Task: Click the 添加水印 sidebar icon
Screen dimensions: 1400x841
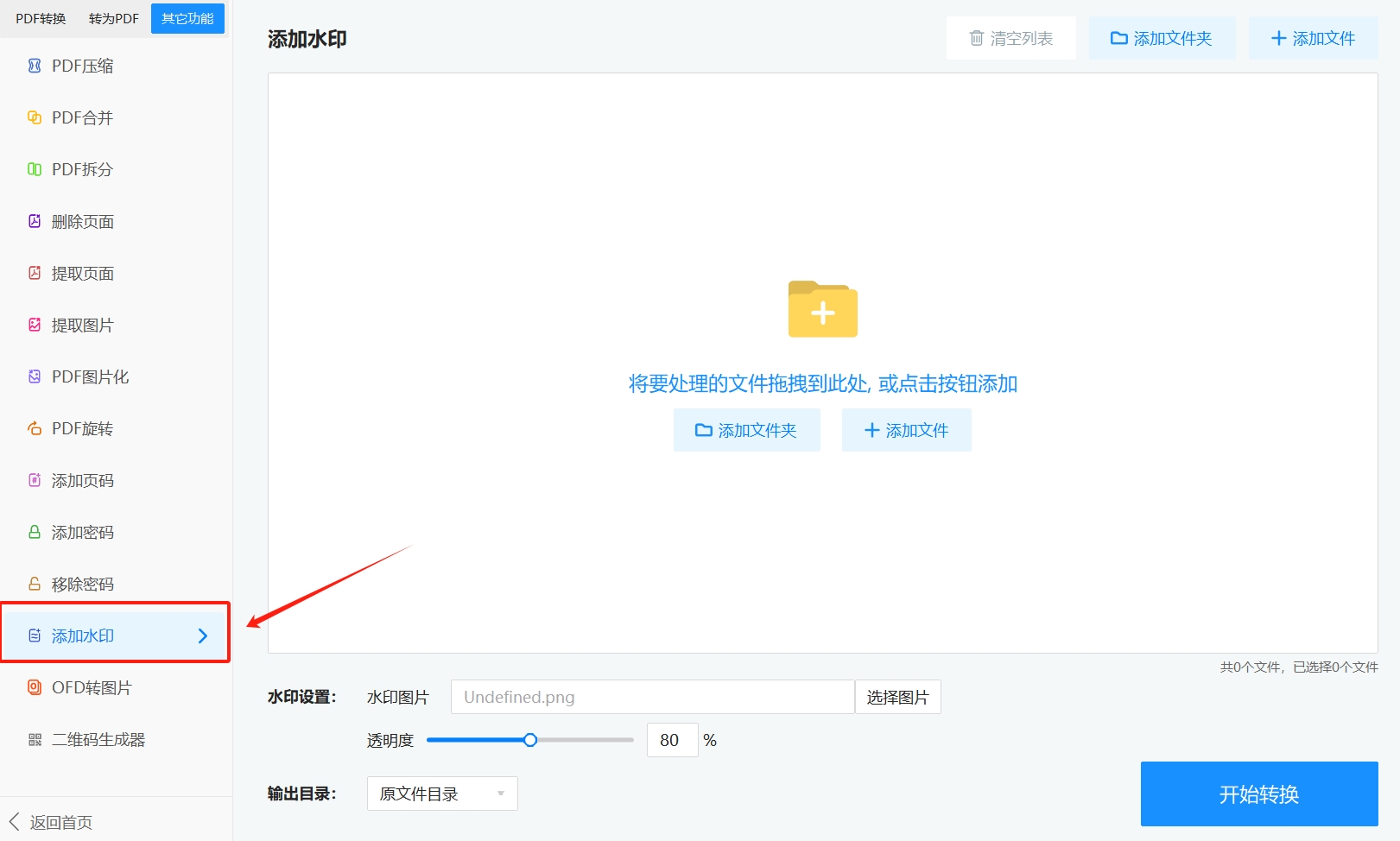Action: [x=35, y=635]
